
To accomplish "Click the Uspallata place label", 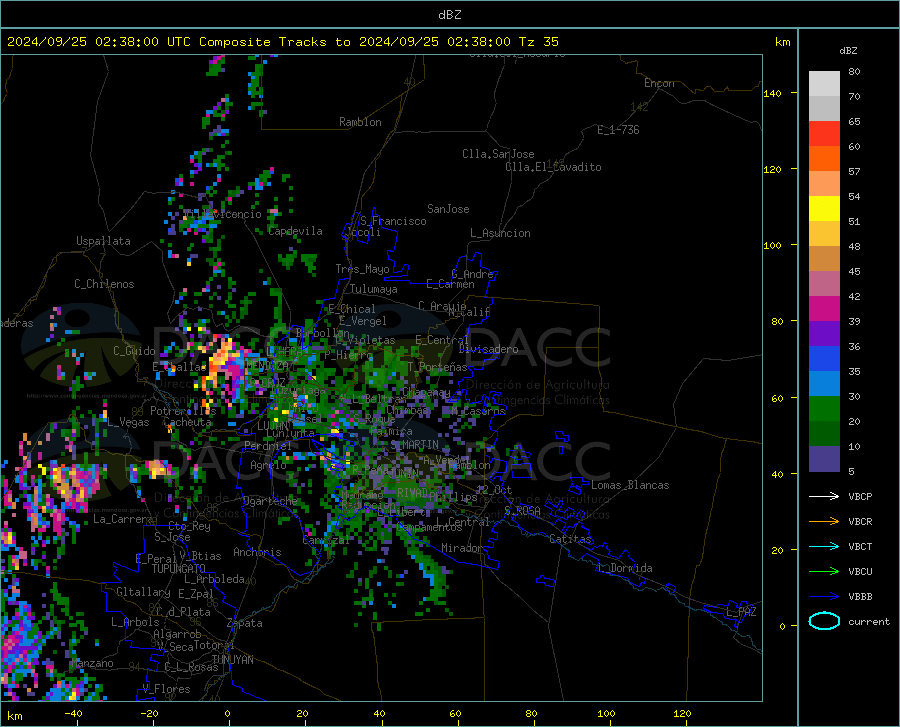I will 103,242.
